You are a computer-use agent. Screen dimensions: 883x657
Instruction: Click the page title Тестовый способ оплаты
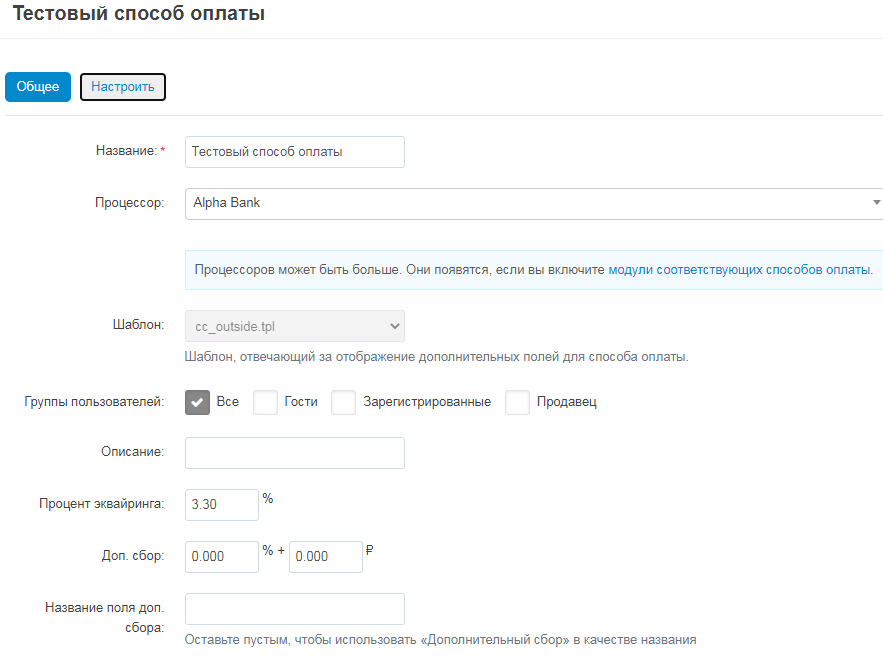[139, 13]
